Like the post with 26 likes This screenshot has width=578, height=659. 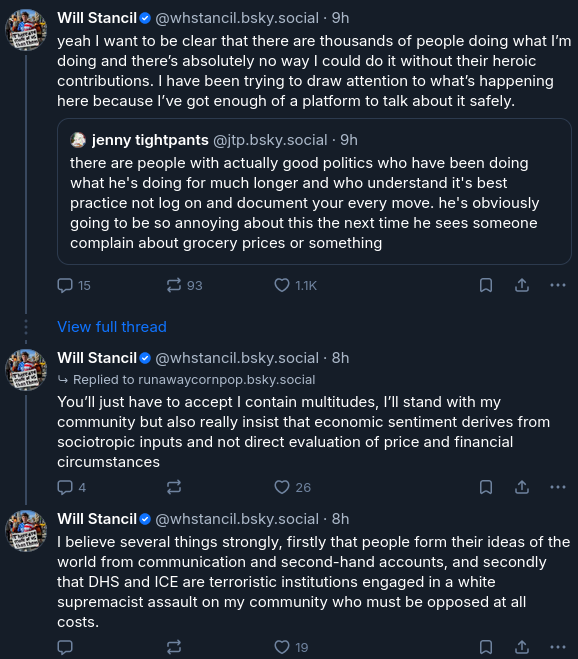(x=292, y=488)
